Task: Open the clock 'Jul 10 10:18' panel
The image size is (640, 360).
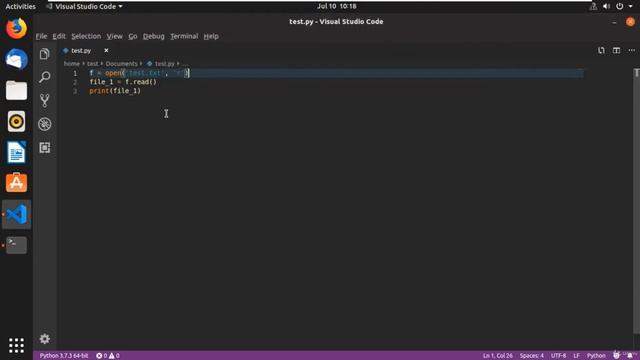Action: pyautogui.click(x=337, y=6)
